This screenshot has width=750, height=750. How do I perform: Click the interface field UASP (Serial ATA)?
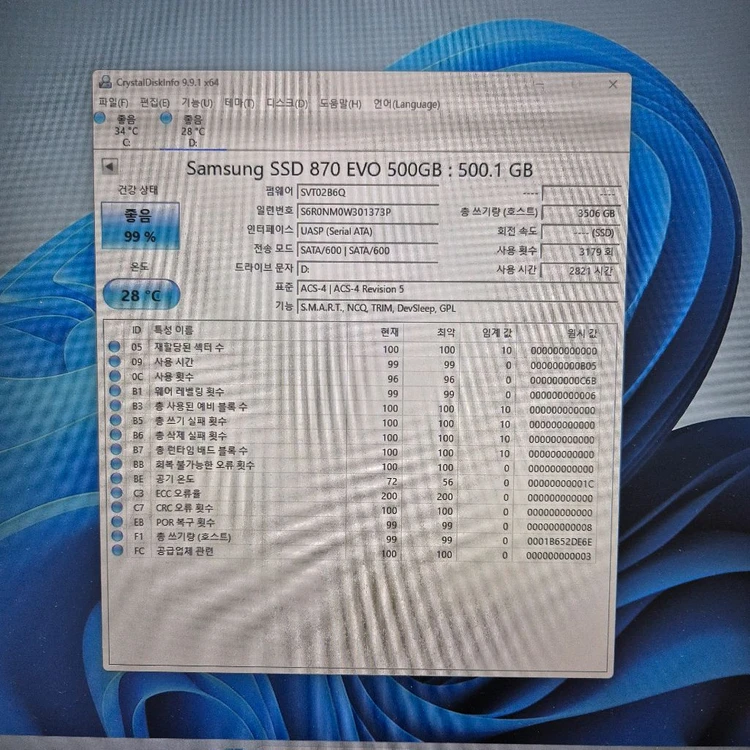(x=367, y=231)
